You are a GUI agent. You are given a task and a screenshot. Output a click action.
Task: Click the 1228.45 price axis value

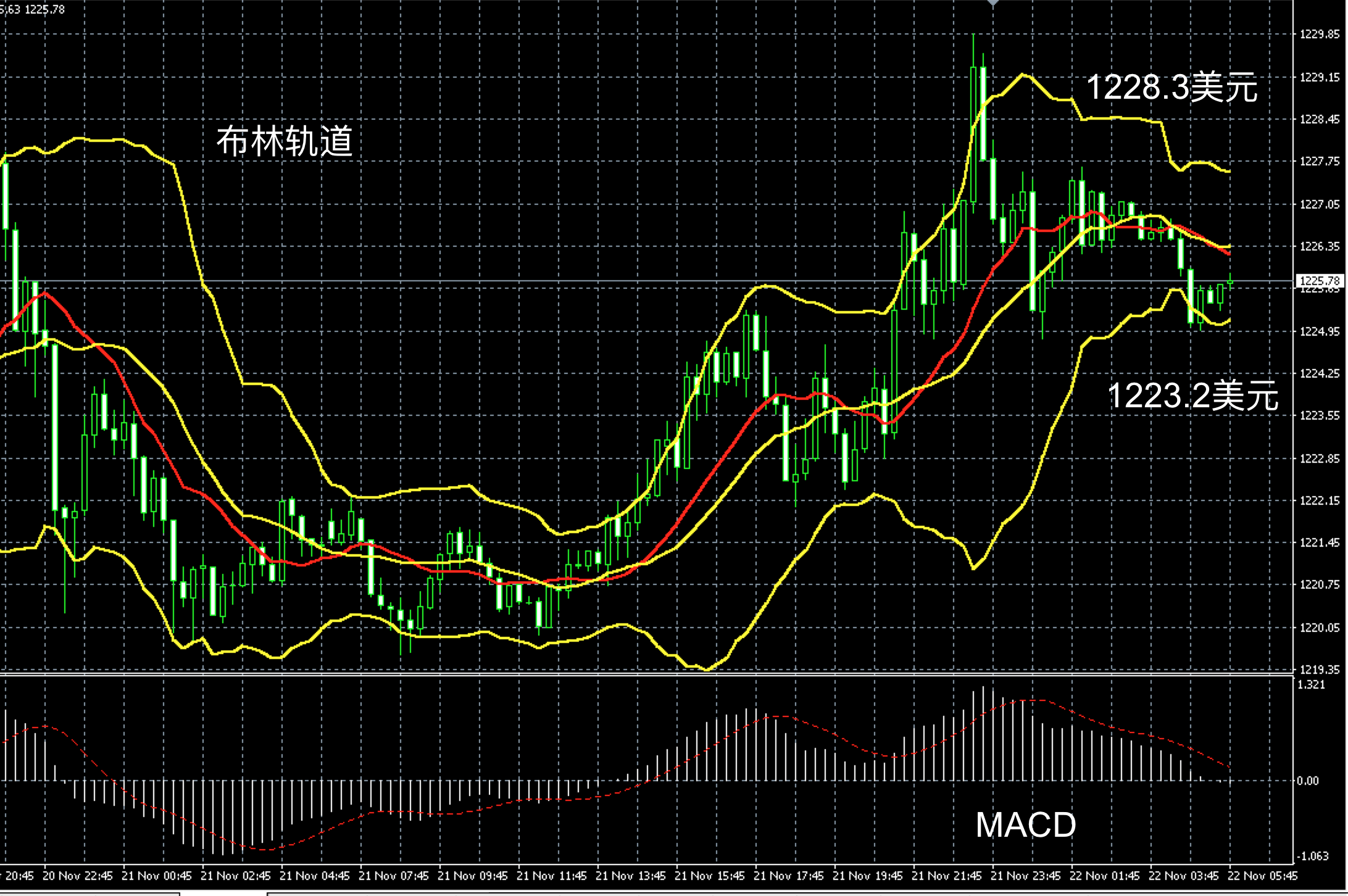tap(1320, 119)
